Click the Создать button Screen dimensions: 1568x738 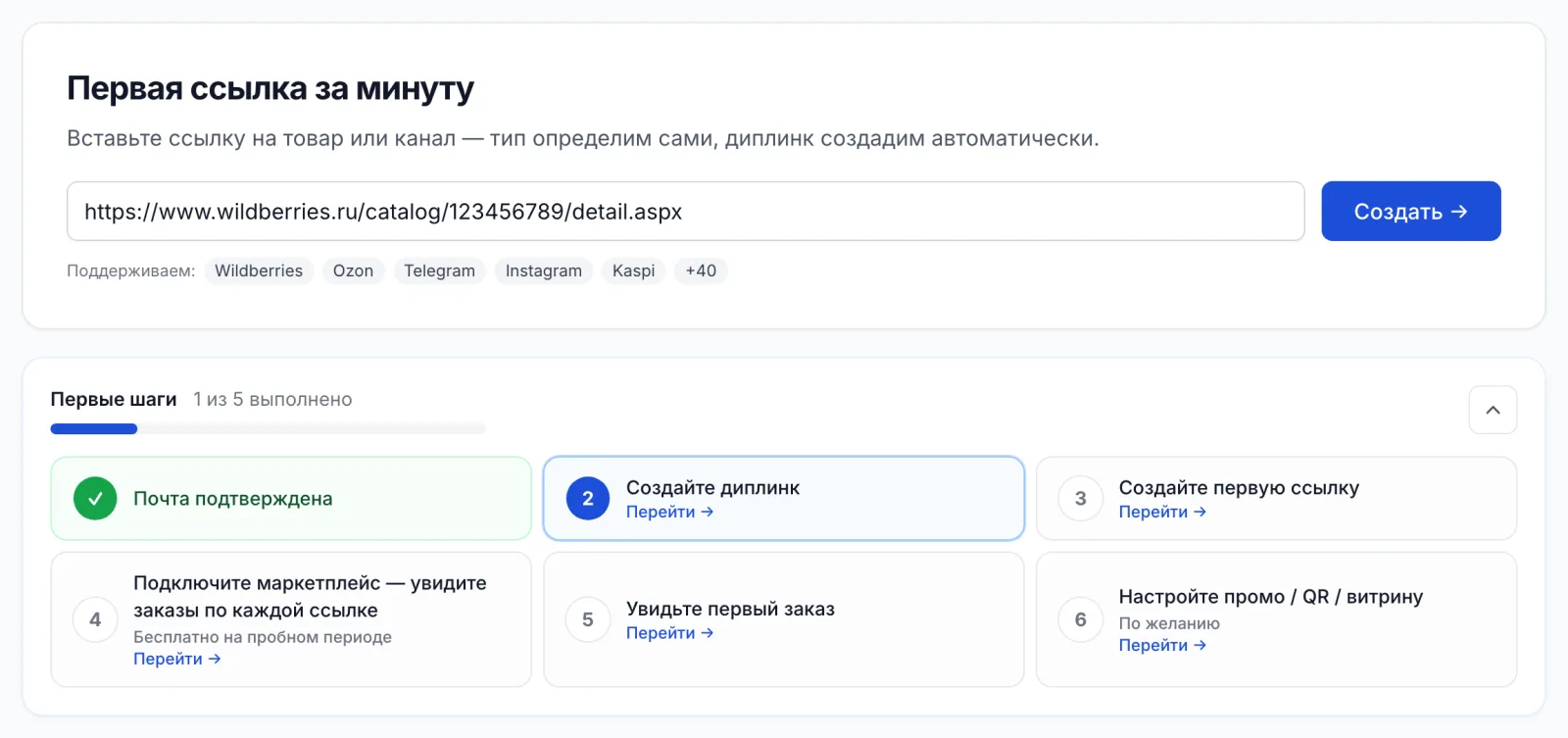click(1411, 211)
